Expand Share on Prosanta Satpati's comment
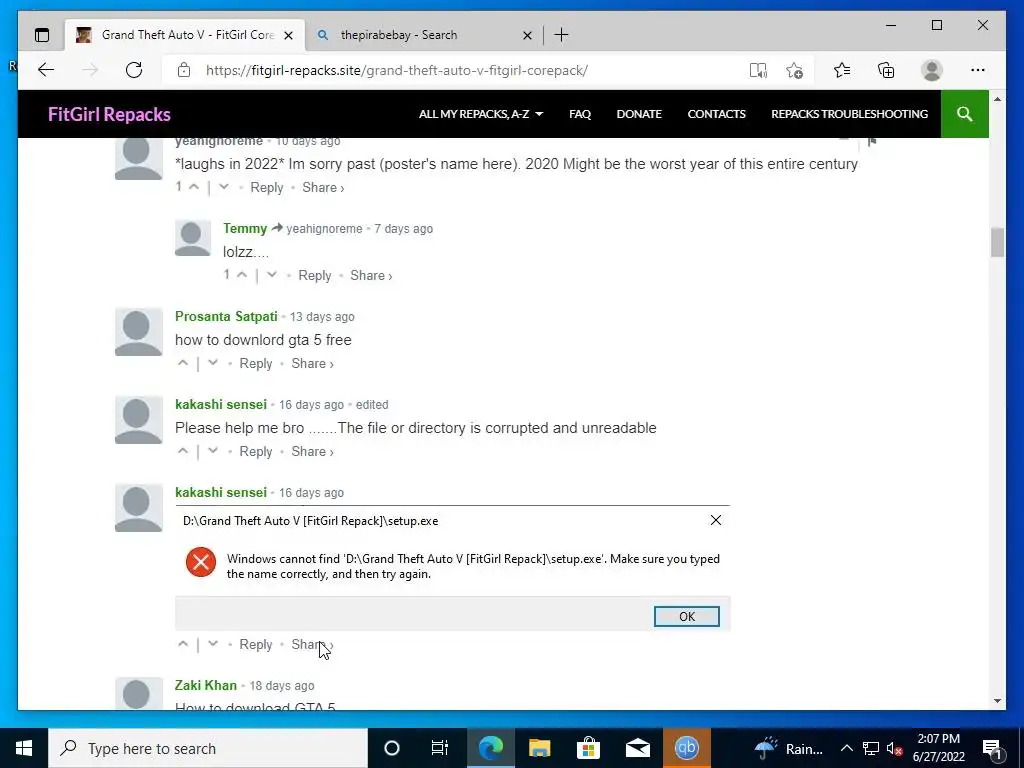1024x768 pixels. (312, 363)
